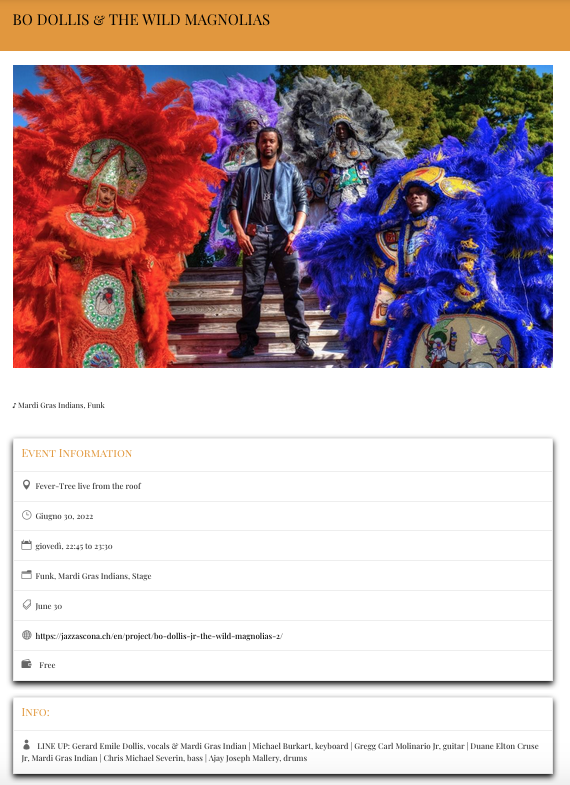Click the Free price label
The image size is (570, 785).
coord(47,665)
